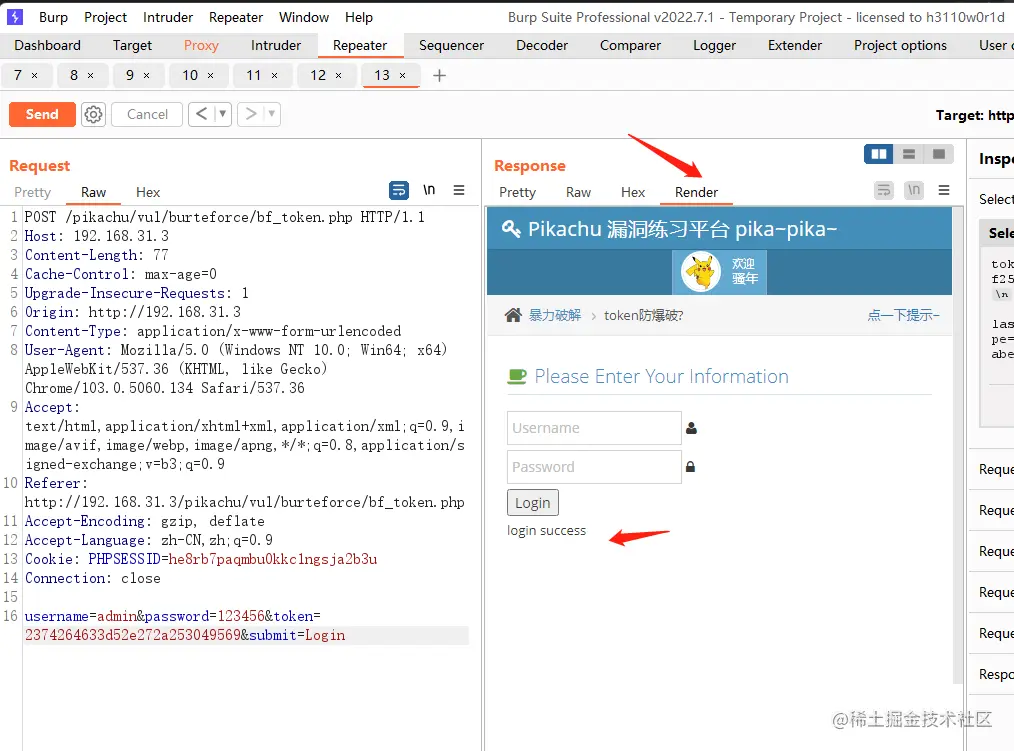This screenshot has height=751, width=1014.
Task: Click the Password input field
Action: (x=594, y=466)
